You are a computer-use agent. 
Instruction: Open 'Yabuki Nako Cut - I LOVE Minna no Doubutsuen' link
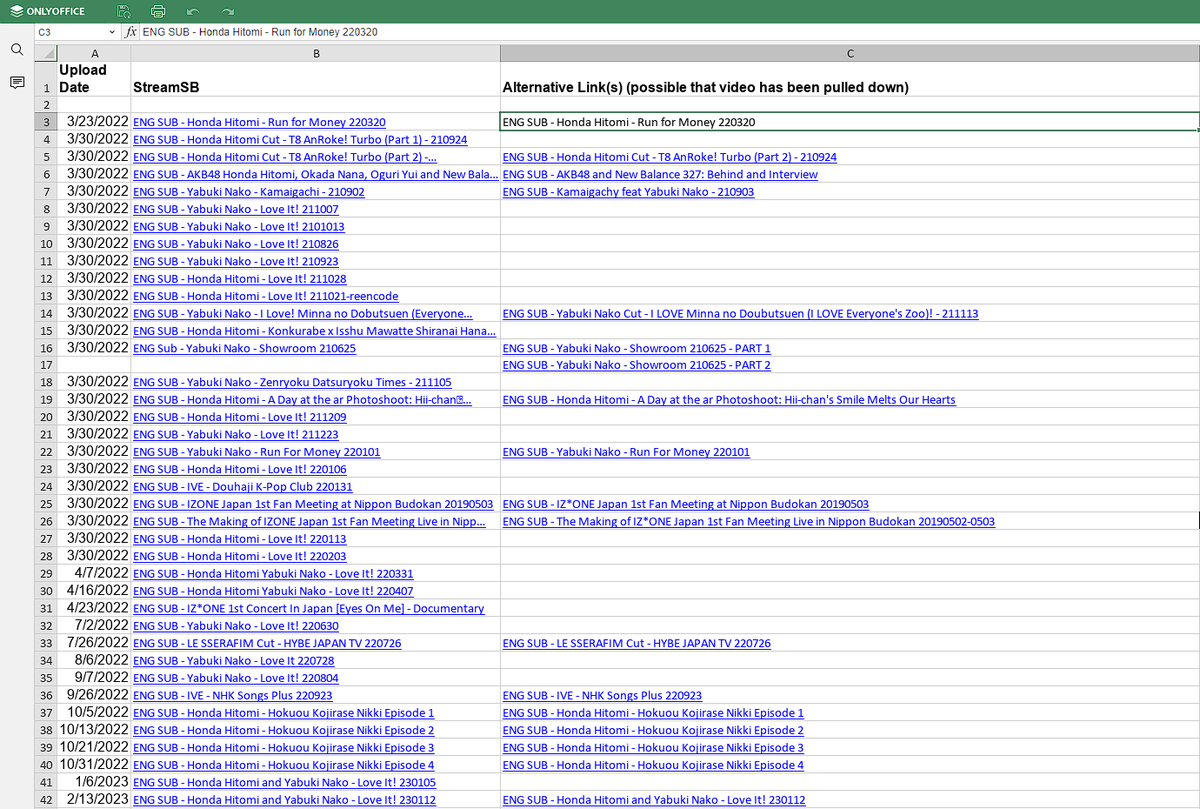pos(740,313)
